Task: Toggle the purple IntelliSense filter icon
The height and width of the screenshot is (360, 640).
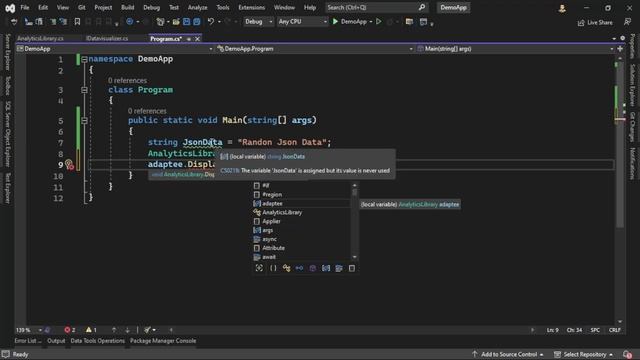Action: tap(313, 268)
